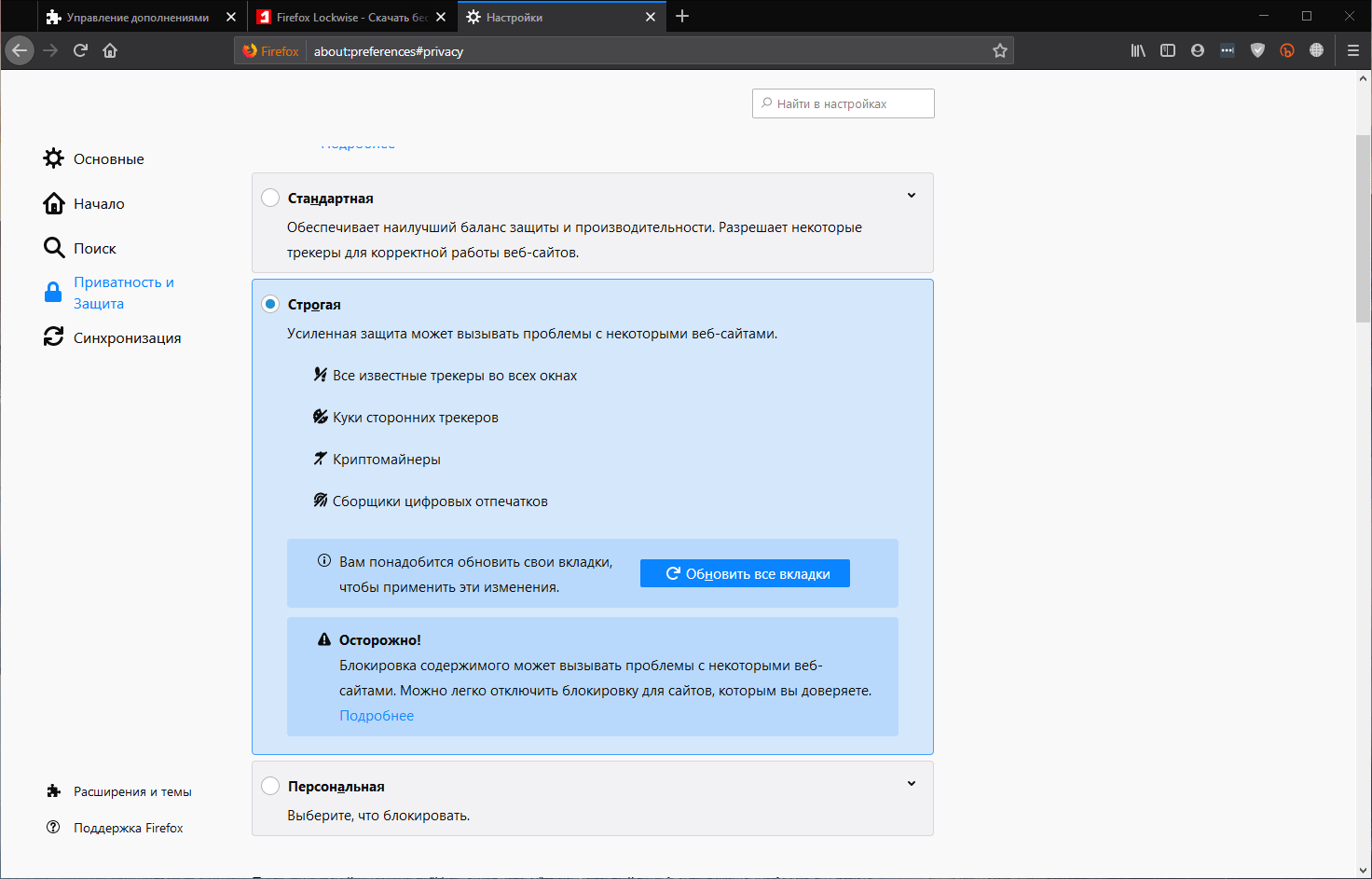Screen dimensions: 1372x879
Task: Click the protections shield icon in toolbar
Action: tap(1257, 50)
